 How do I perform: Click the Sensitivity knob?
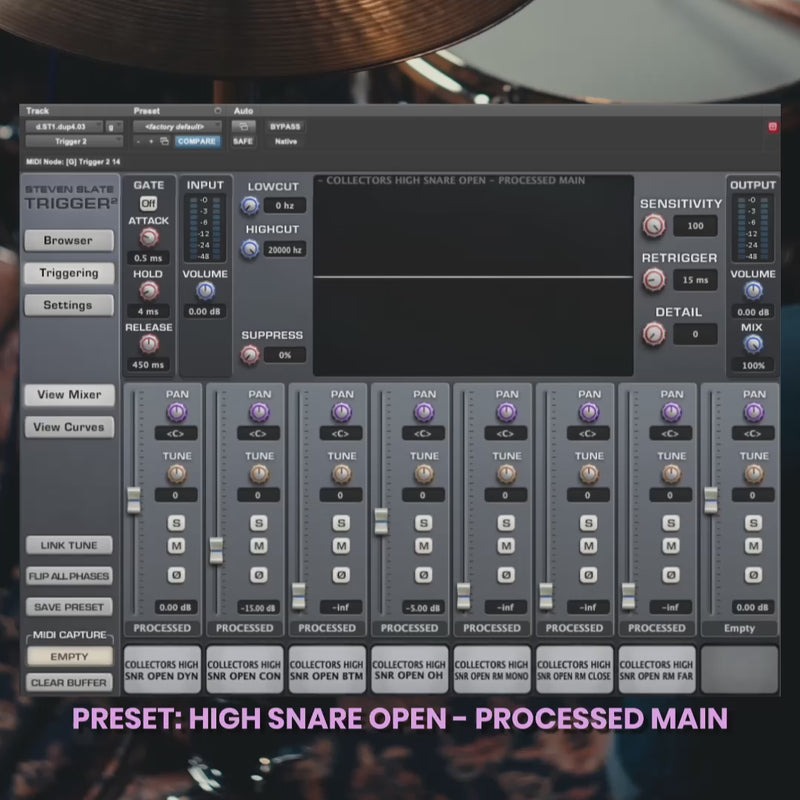click(654, 226)
